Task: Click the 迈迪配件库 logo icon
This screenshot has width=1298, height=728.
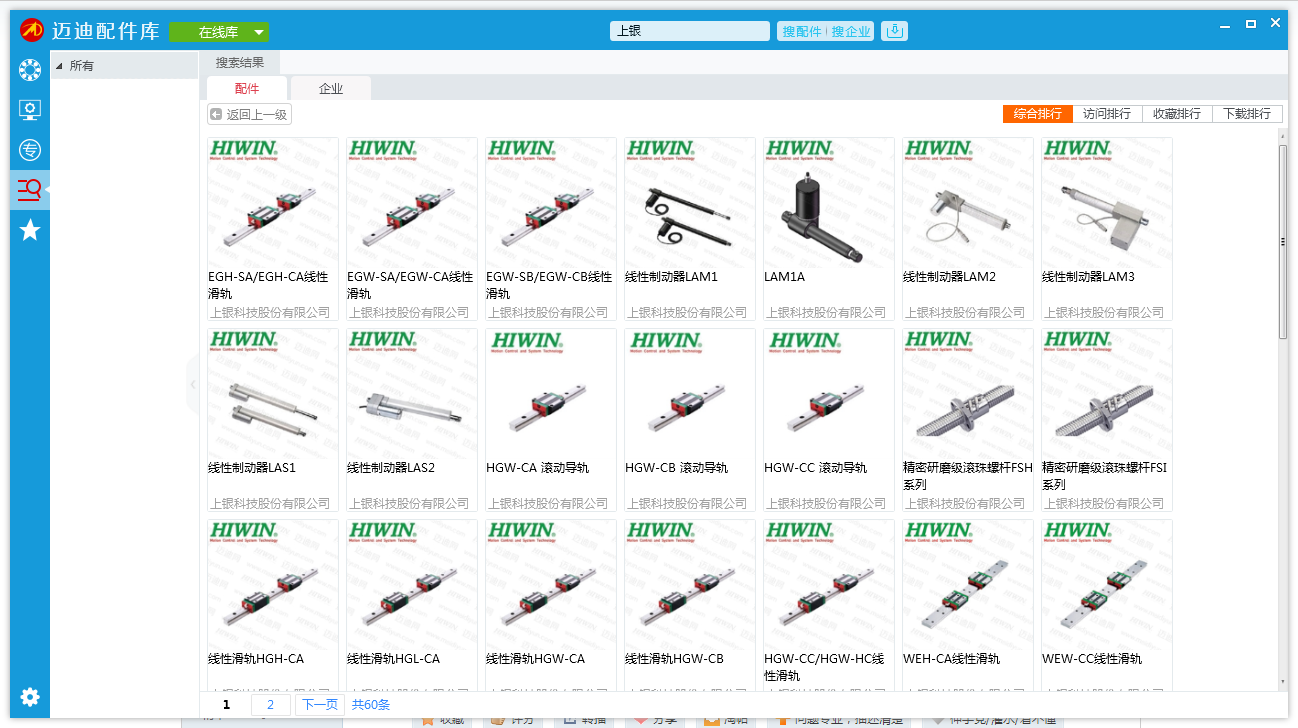Action: pyautogui.click(x=31, y=30)
